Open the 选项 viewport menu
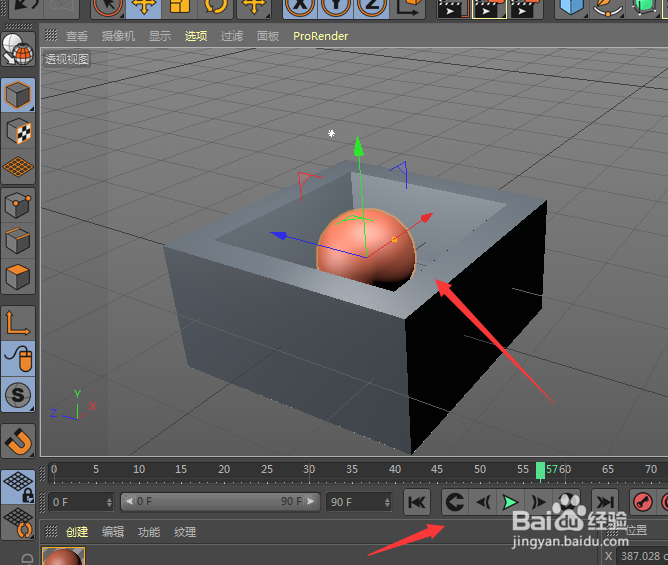This screenshot has width=668, height=565. pyautogui.click(x=196, y=36)
